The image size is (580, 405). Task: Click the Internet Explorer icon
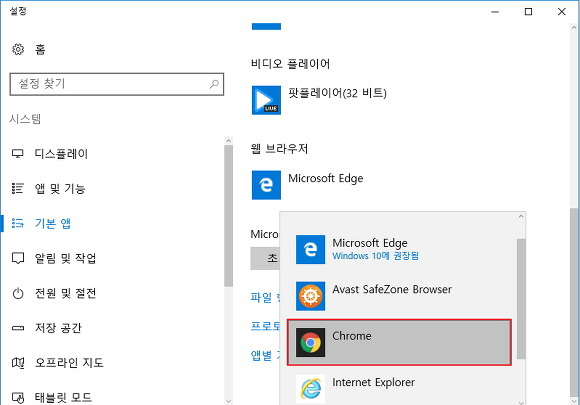[x=310, y=389]
